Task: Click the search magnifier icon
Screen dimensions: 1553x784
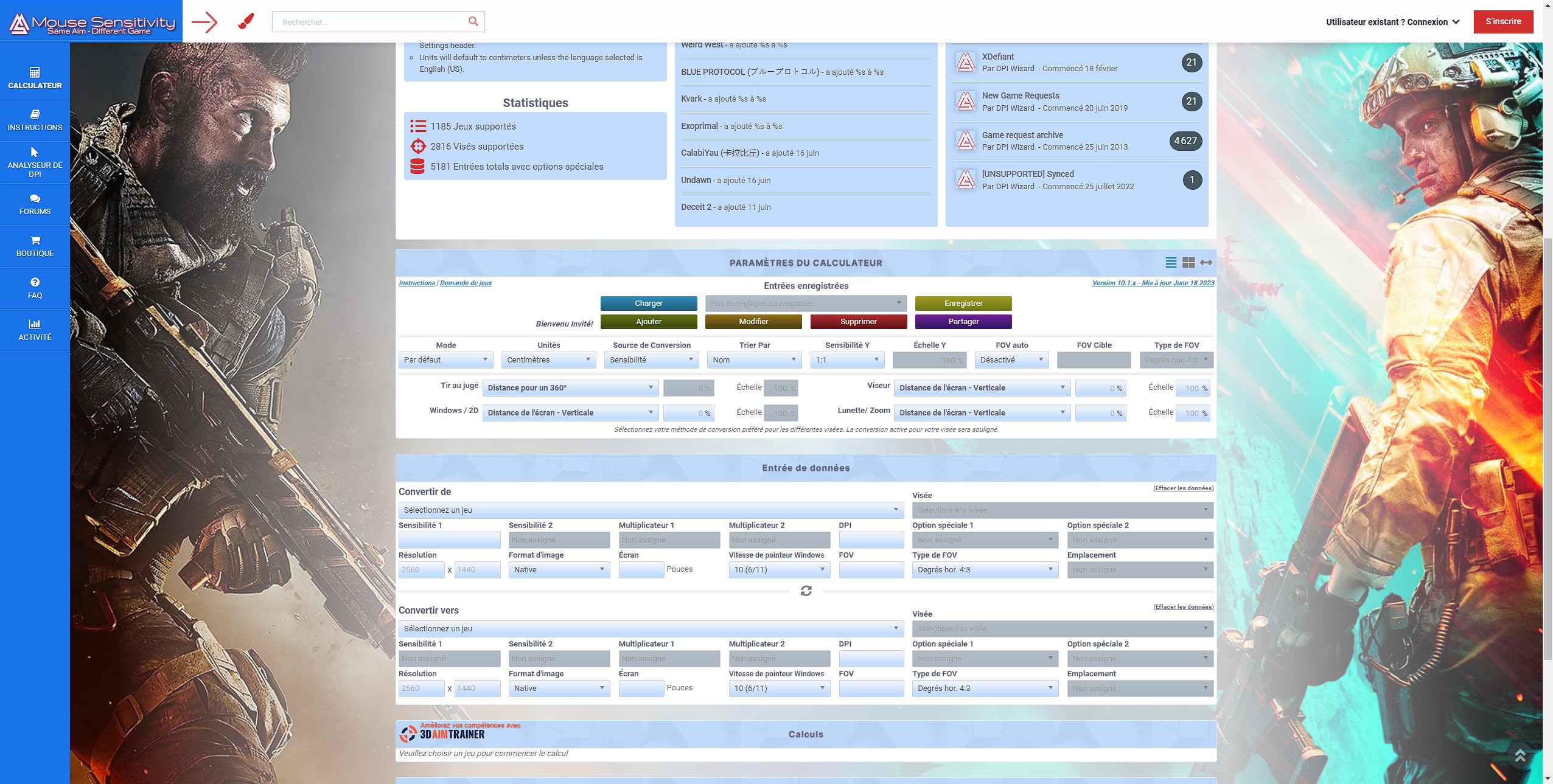Action: click(473, 21)
